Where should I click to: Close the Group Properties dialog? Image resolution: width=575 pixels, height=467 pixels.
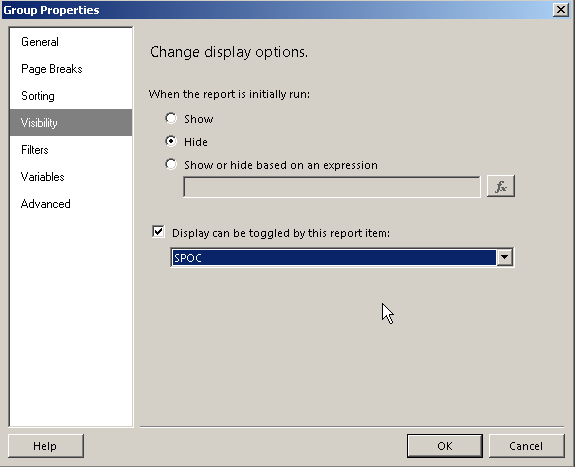pyautogui.click(x=561, y=10)
